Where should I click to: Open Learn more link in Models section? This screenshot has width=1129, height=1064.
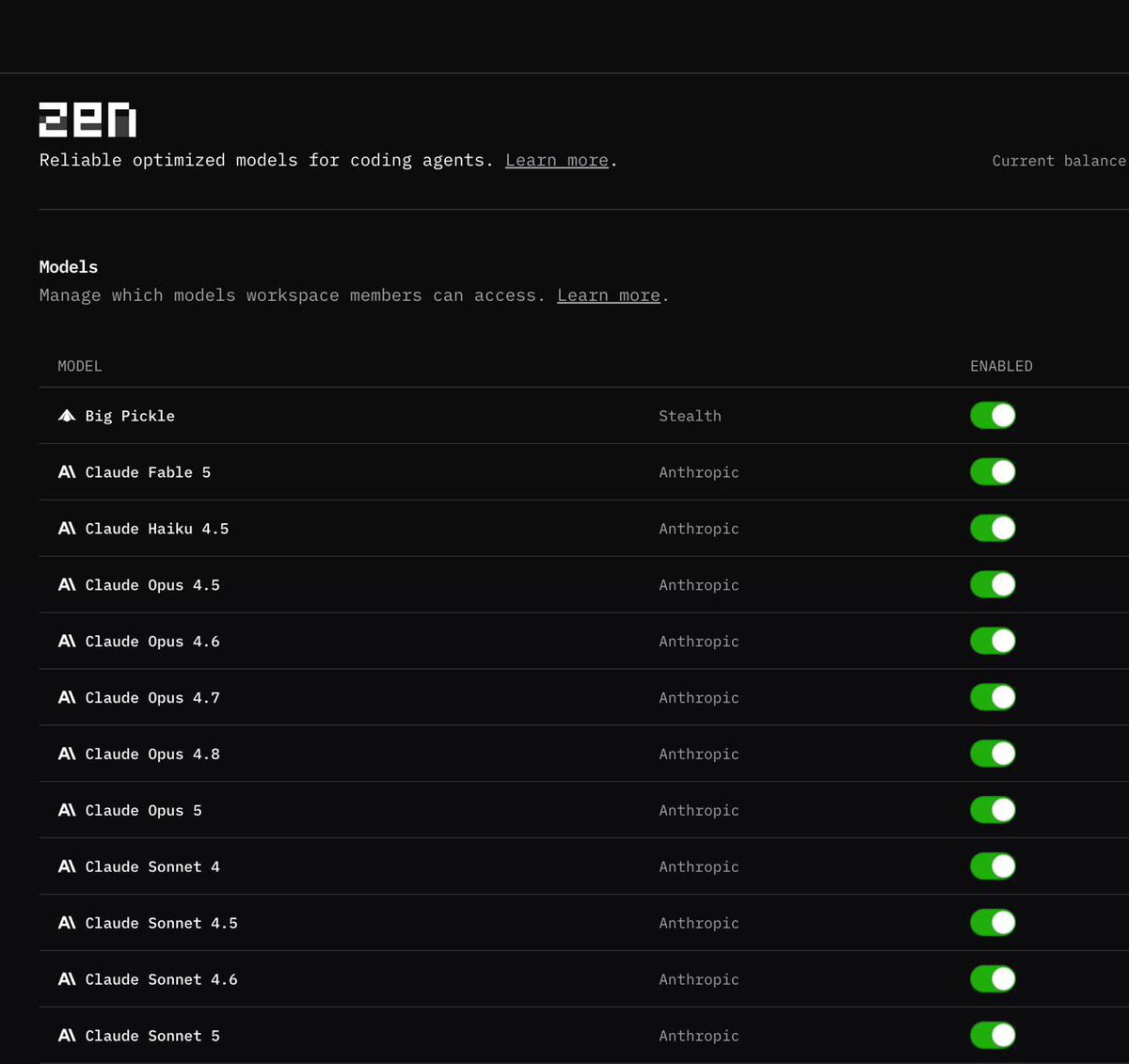(x=609, y=295)
